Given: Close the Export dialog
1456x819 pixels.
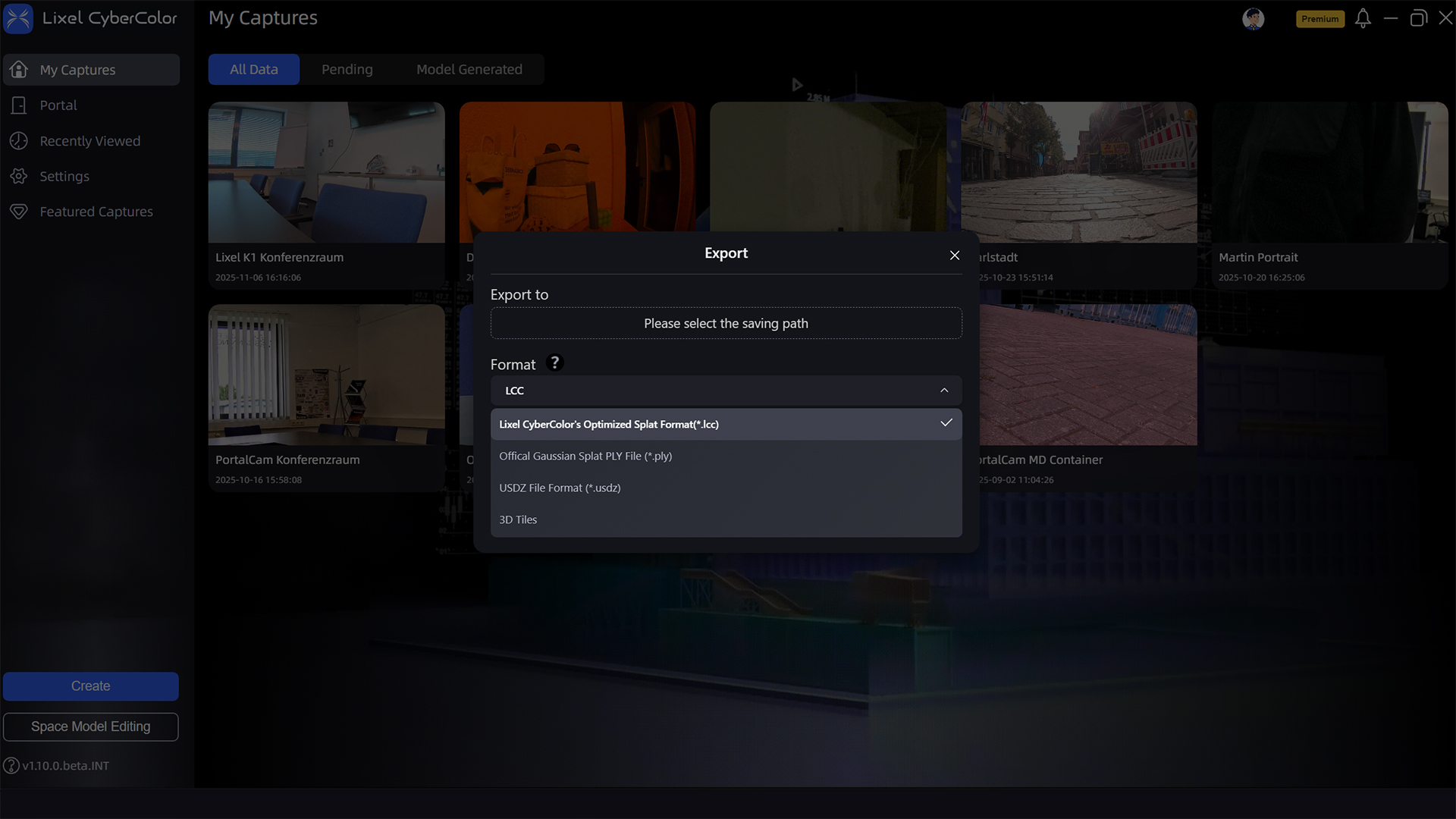Looking at the screenshot, I should (x=955, y=256).
